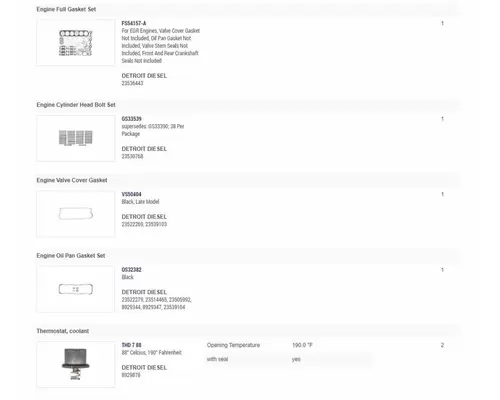The height and width of the screenshot is (400, 500).
Task: Select the Engine Cylinder Head Bolt Set heading
Action: 76,105
